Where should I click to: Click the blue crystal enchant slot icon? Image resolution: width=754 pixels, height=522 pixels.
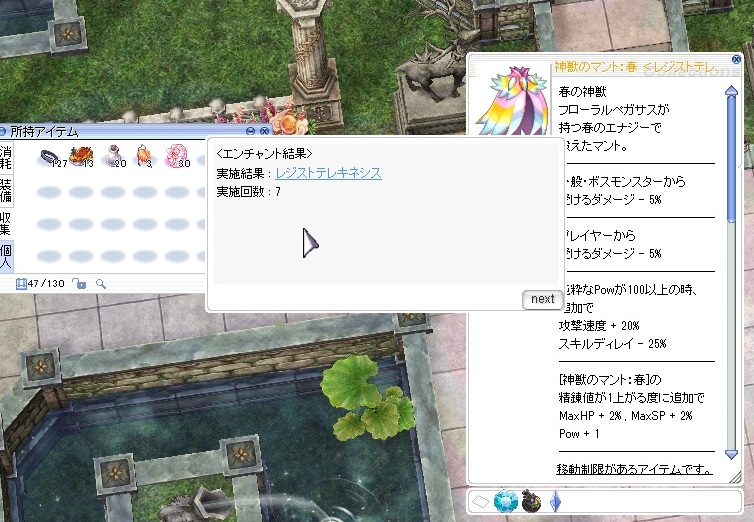(555, 501)
